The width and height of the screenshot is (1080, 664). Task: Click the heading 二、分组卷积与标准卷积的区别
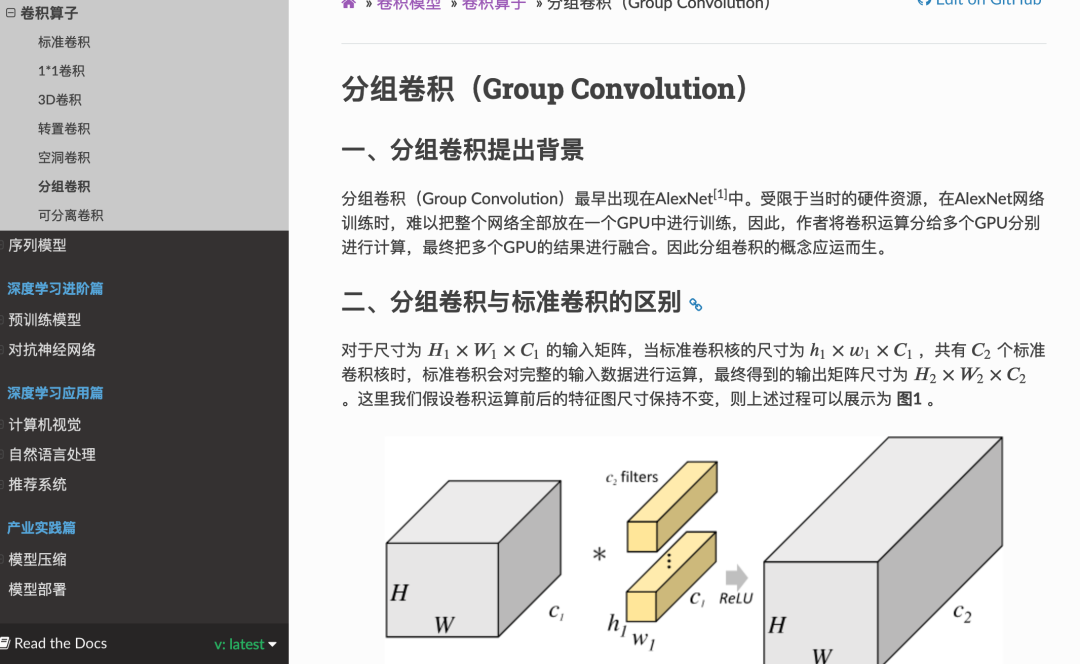click(511, 302)
